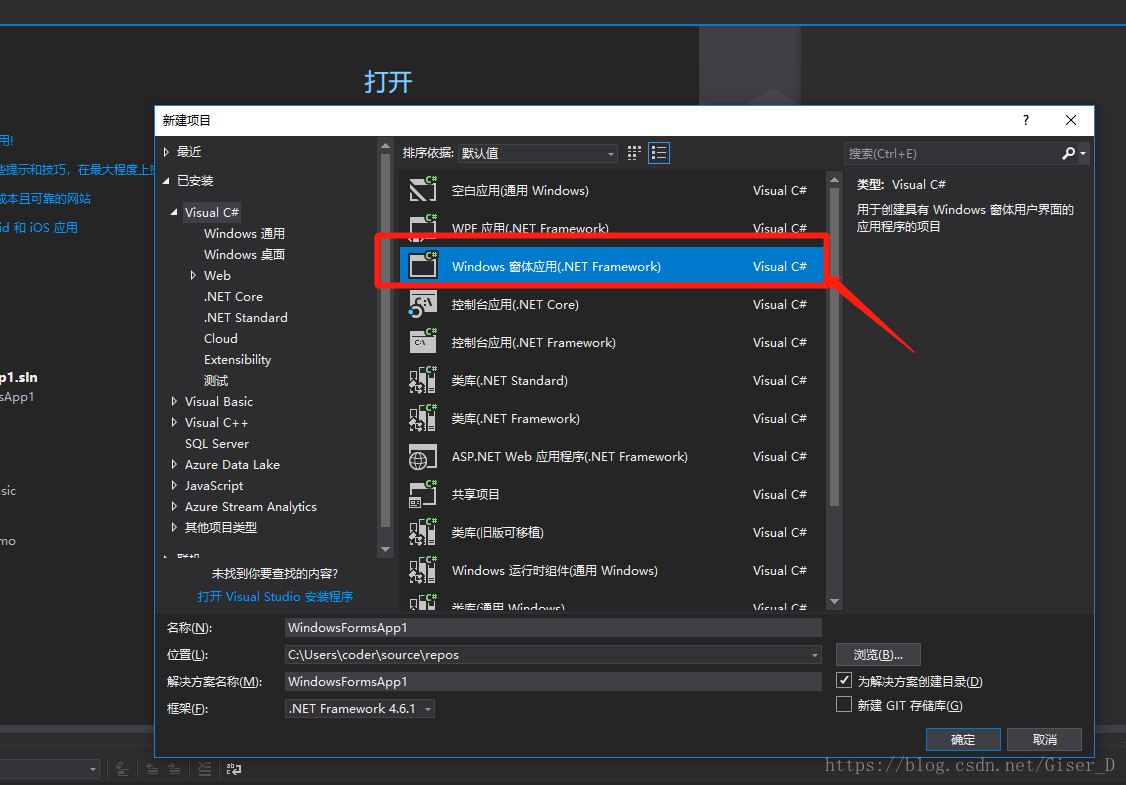Click the legacy portable class library icon
This screenshot has height=785, width=1126.
(423, 532)
